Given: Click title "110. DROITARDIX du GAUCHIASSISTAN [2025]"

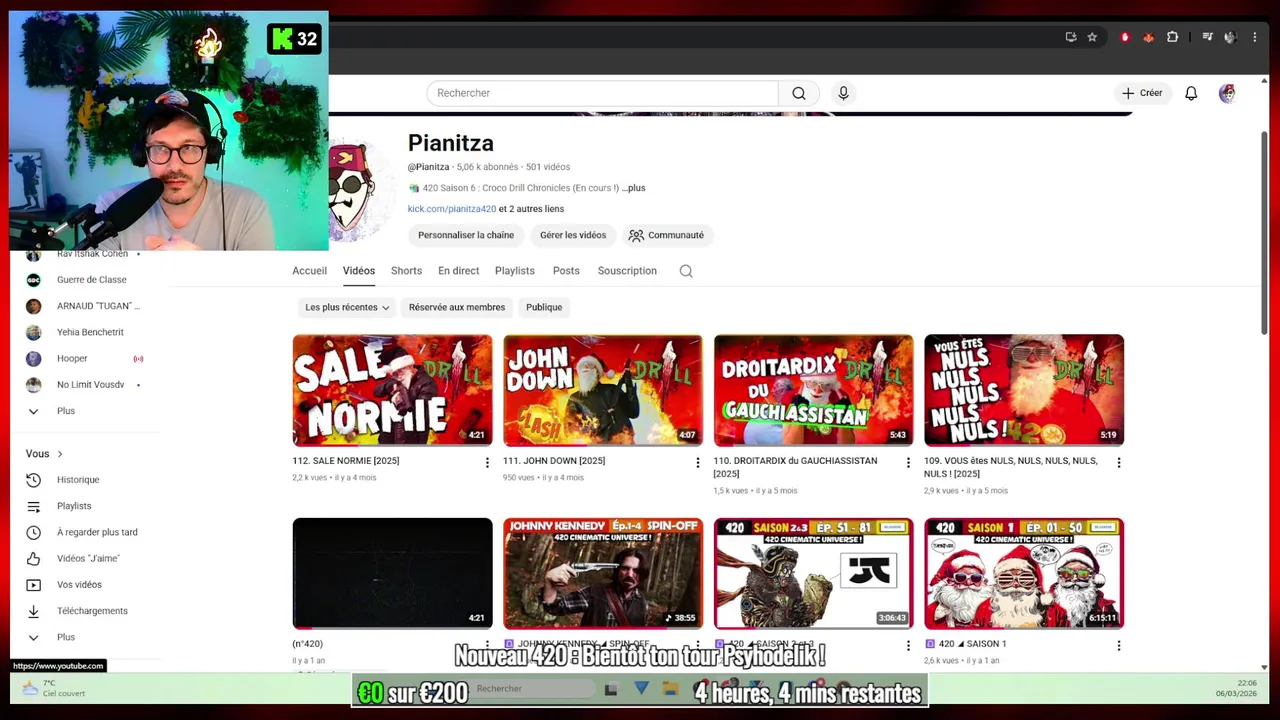Looking at the screenshot, I should [x=795, y=467].
